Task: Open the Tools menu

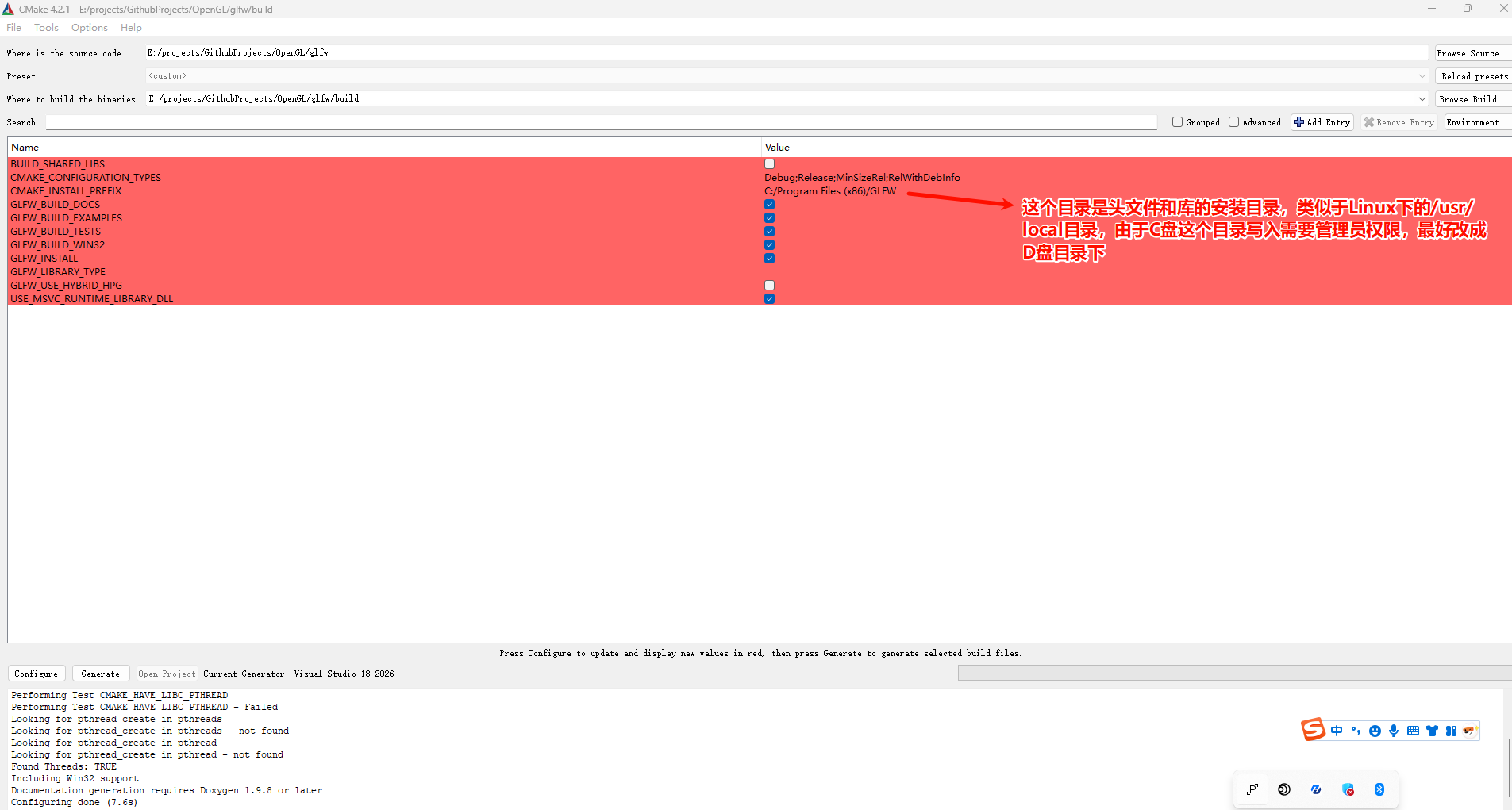Action: [x=46, y=28]
